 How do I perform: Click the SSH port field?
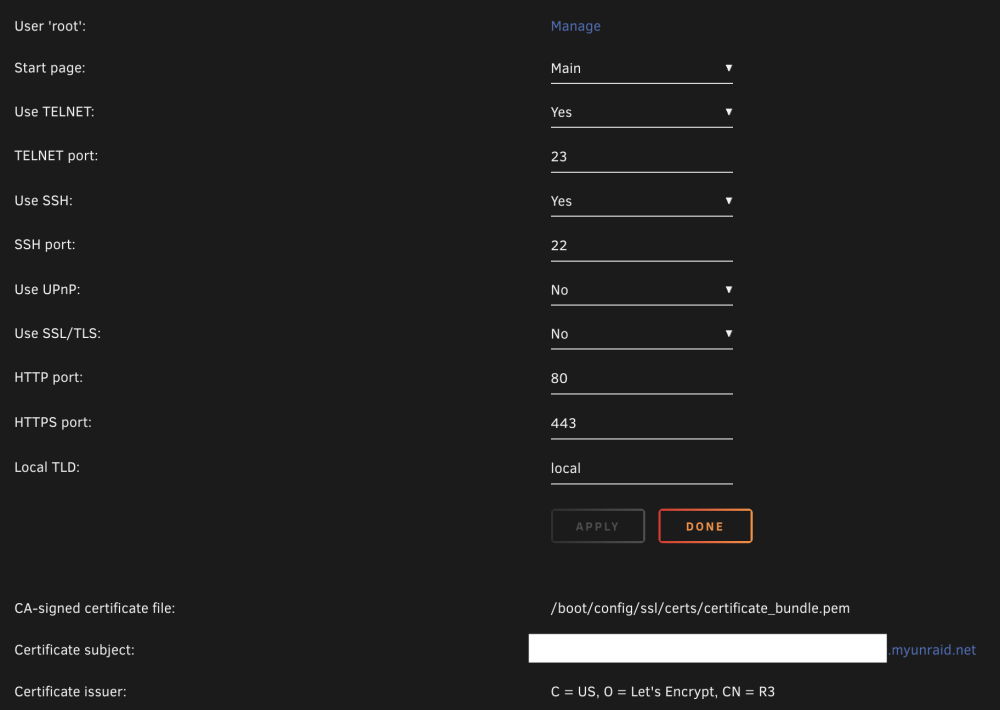pyautogui.click(x=642, y=246)
